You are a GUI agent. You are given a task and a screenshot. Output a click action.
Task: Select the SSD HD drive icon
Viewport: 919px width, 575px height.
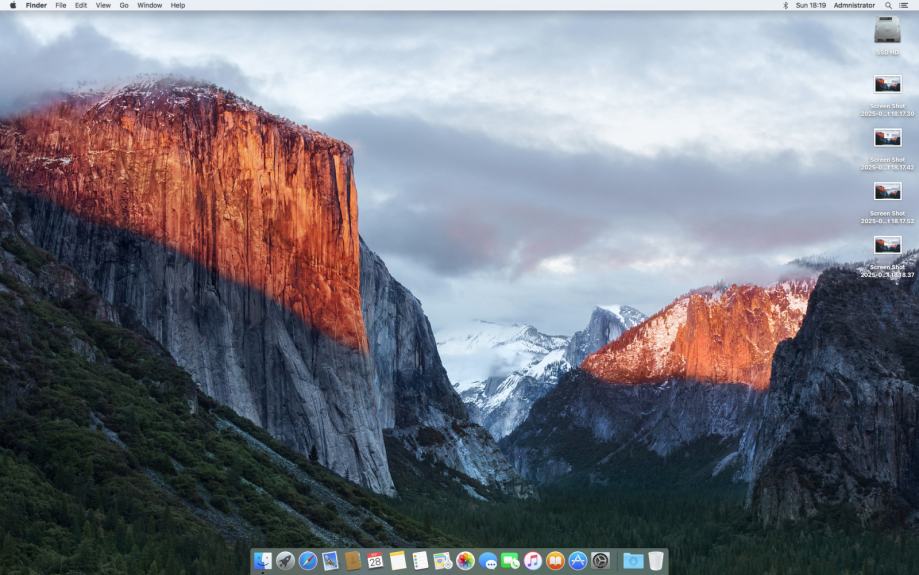tap(887, 31)
